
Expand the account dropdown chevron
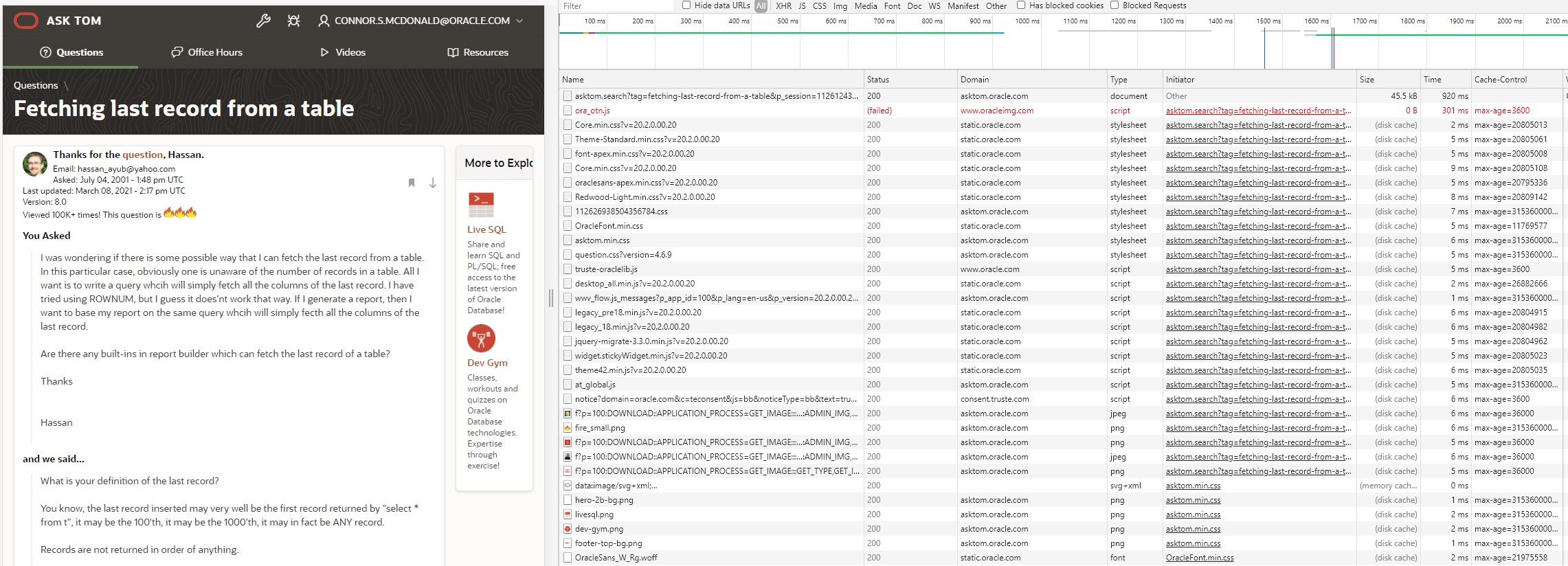tap(519, 21)
